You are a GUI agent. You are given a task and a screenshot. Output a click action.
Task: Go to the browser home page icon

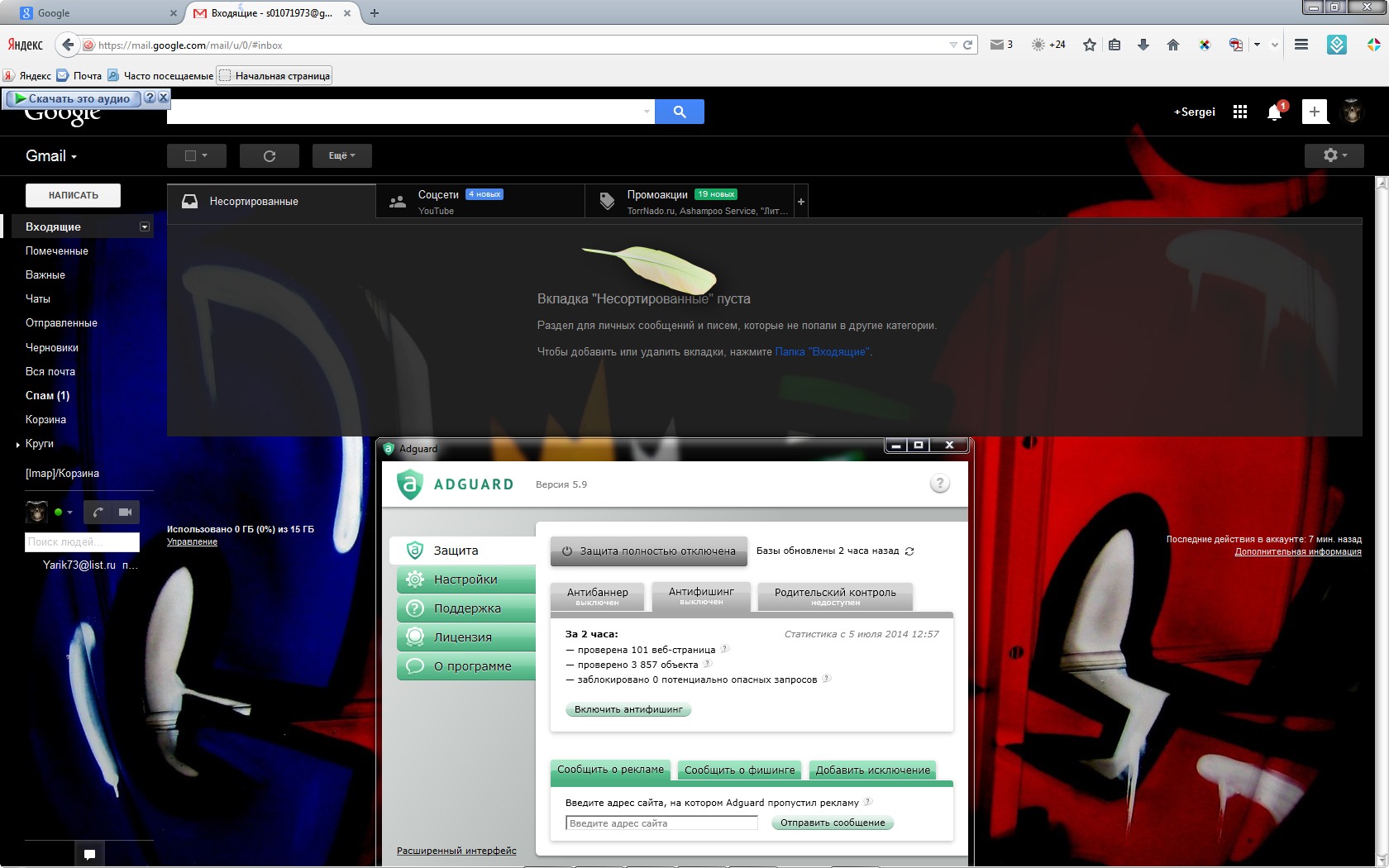pos(1173,45)
